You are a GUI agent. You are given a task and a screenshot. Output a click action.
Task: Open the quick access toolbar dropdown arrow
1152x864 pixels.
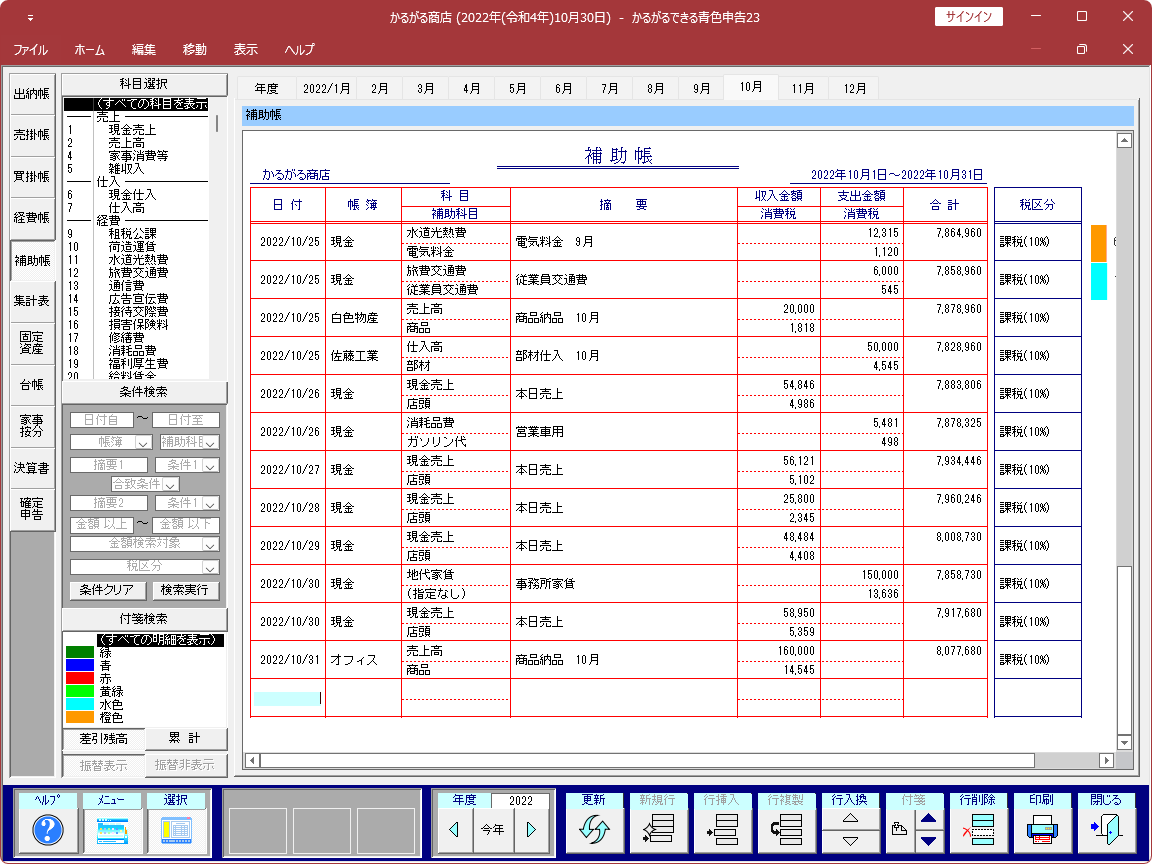coord(29,18)
